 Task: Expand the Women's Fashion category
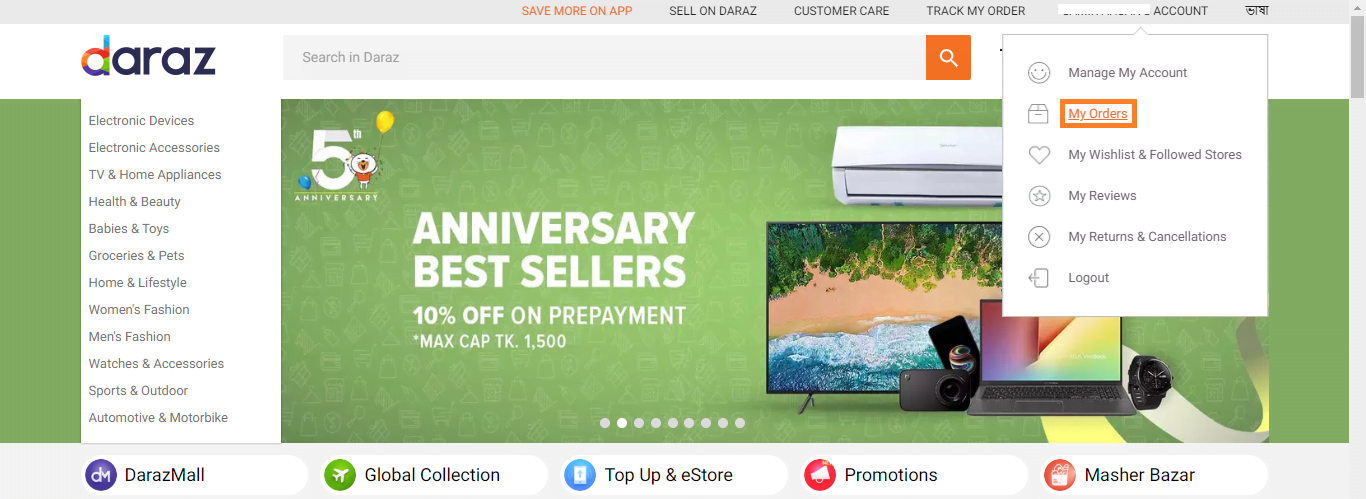139,310
